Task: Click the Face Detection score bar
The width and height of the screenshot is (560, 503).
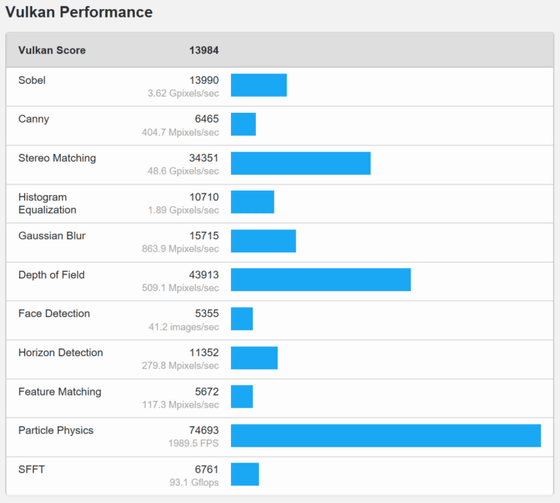Action: [242, 319]
